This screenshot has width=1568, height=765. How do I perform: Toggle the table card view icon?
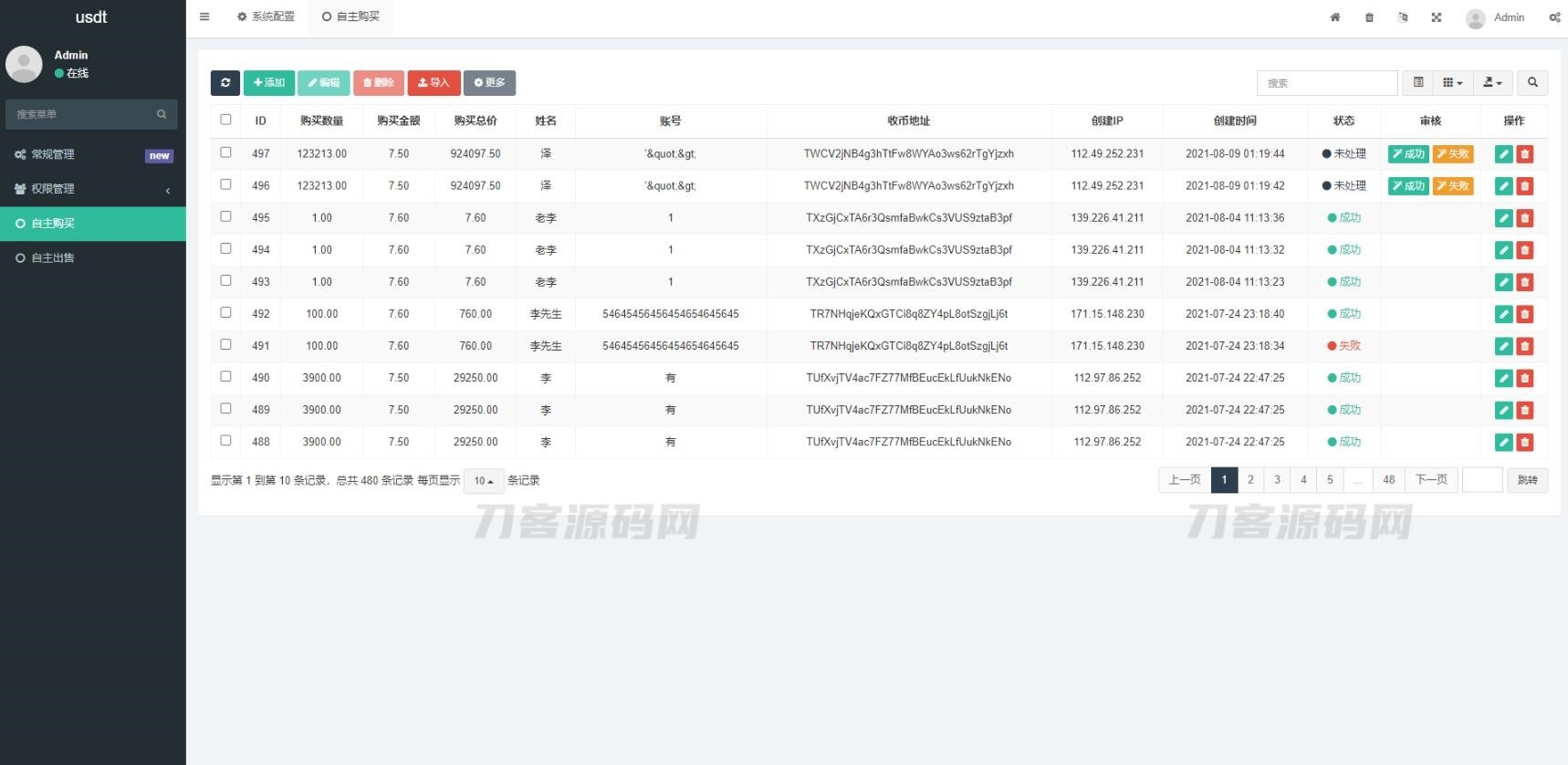(1418, 82)
